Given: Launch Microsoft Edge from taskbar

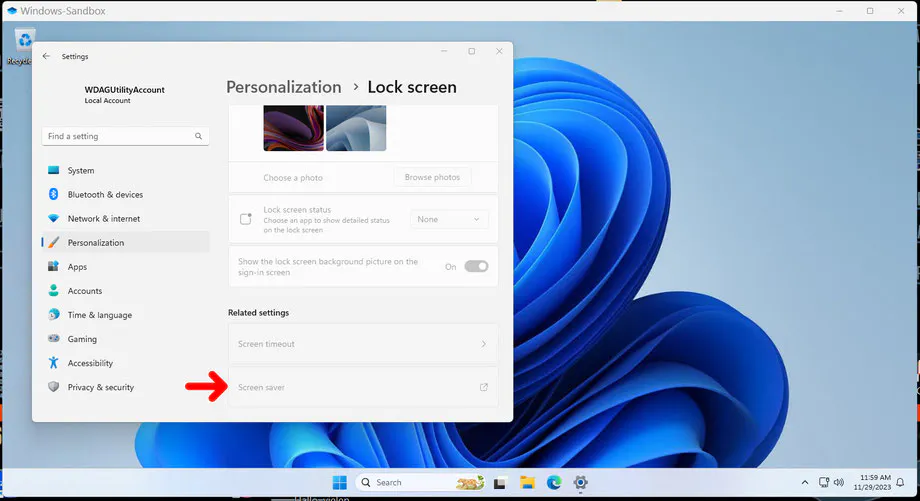Looking at the screenshot, I should (554, 483).
